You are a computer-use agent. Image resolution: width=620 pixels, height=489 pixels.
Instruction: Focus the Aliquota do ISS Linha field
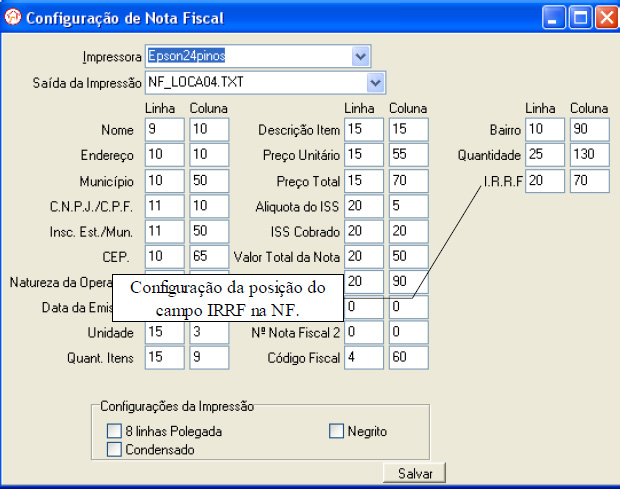tap(364, 205)
